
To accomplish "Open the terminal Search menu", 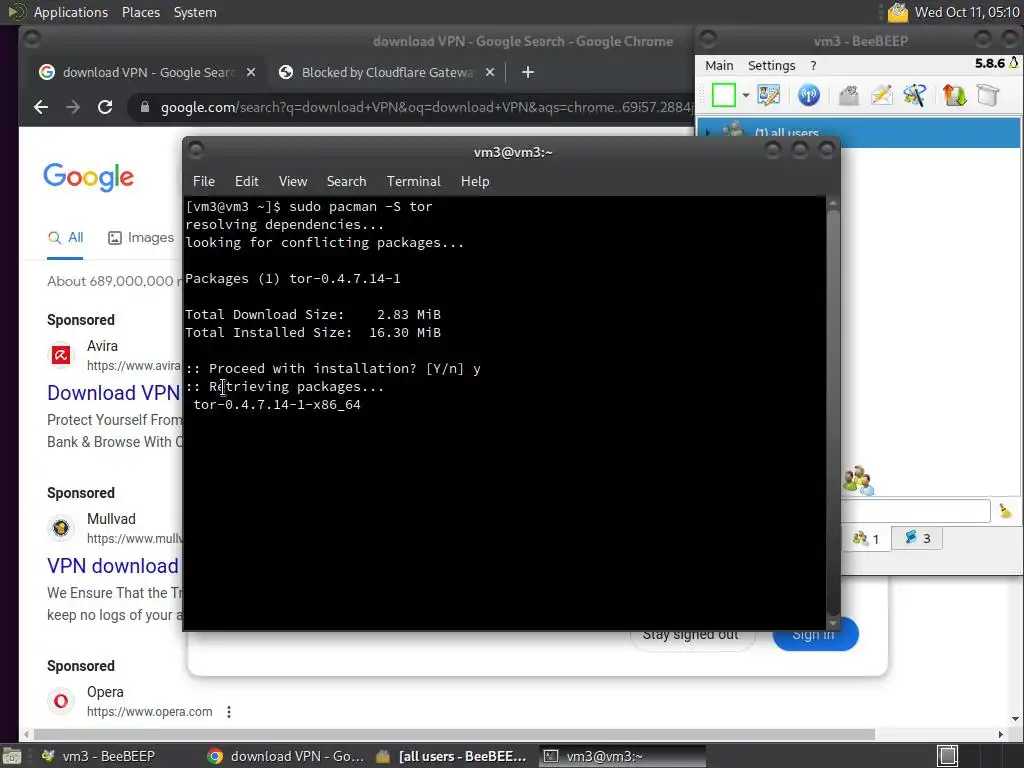I will [346, 181].
